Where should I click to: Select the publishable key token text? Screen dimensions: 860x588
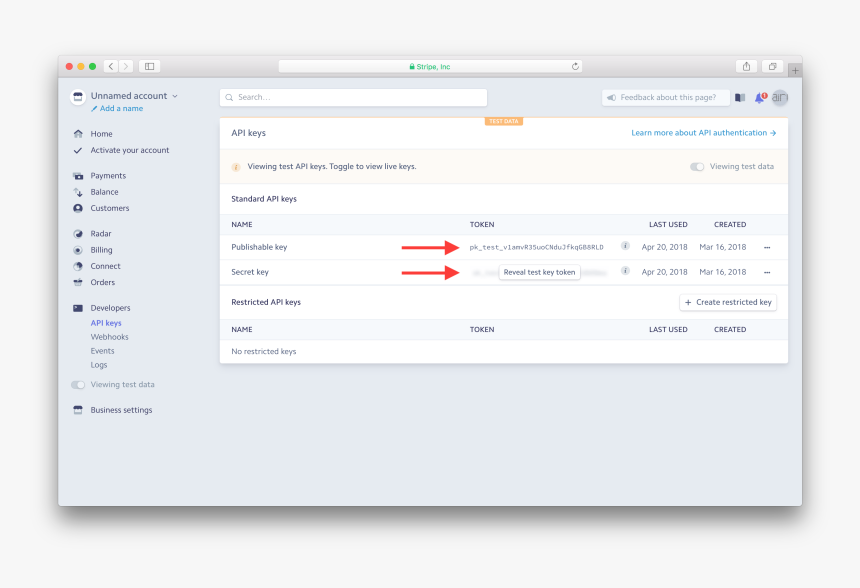(x=536, y=247)
